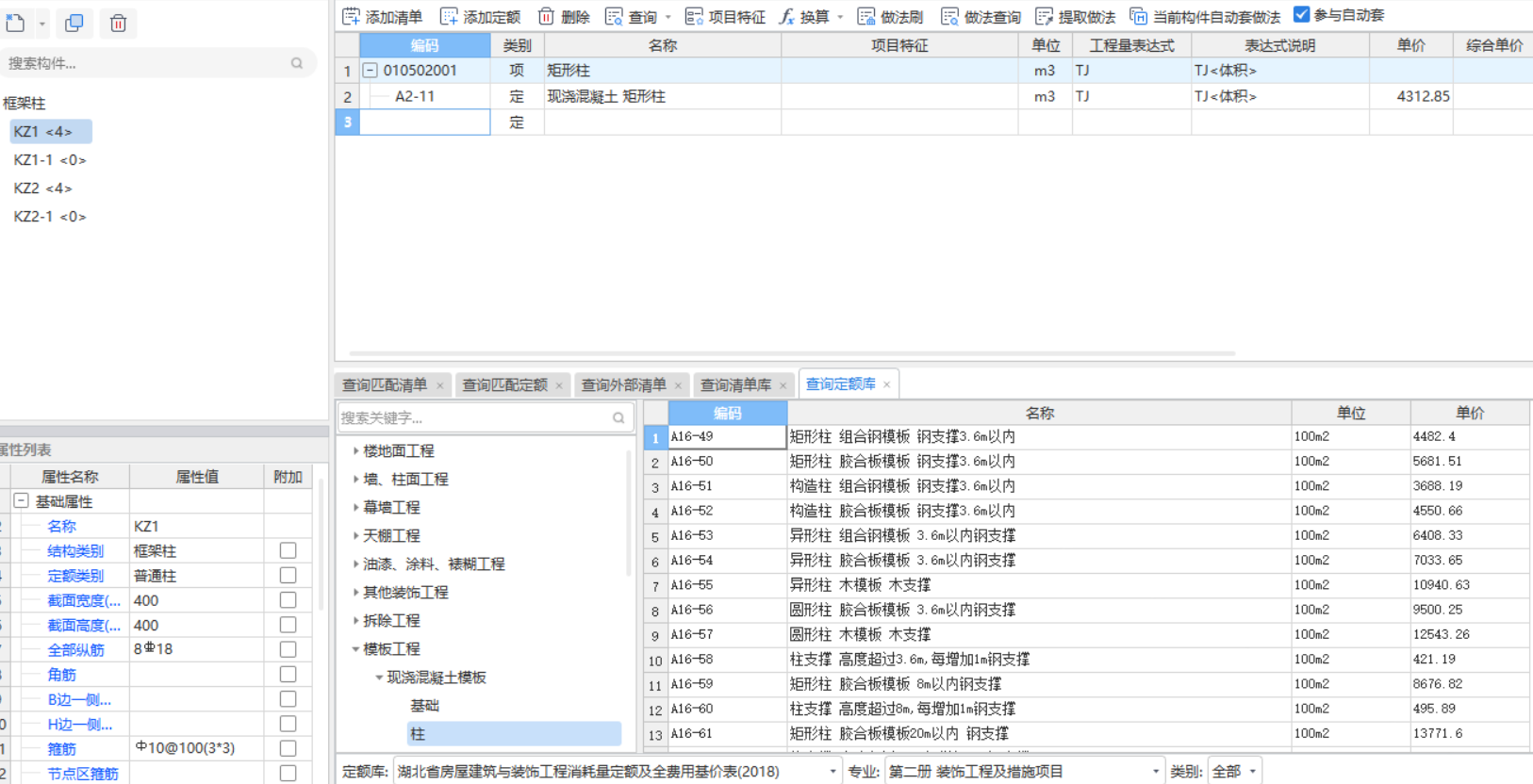Open the 节点区箍筋 property link
The image size is (1533, 784).
pyautogui.click(x=83, y=774)
